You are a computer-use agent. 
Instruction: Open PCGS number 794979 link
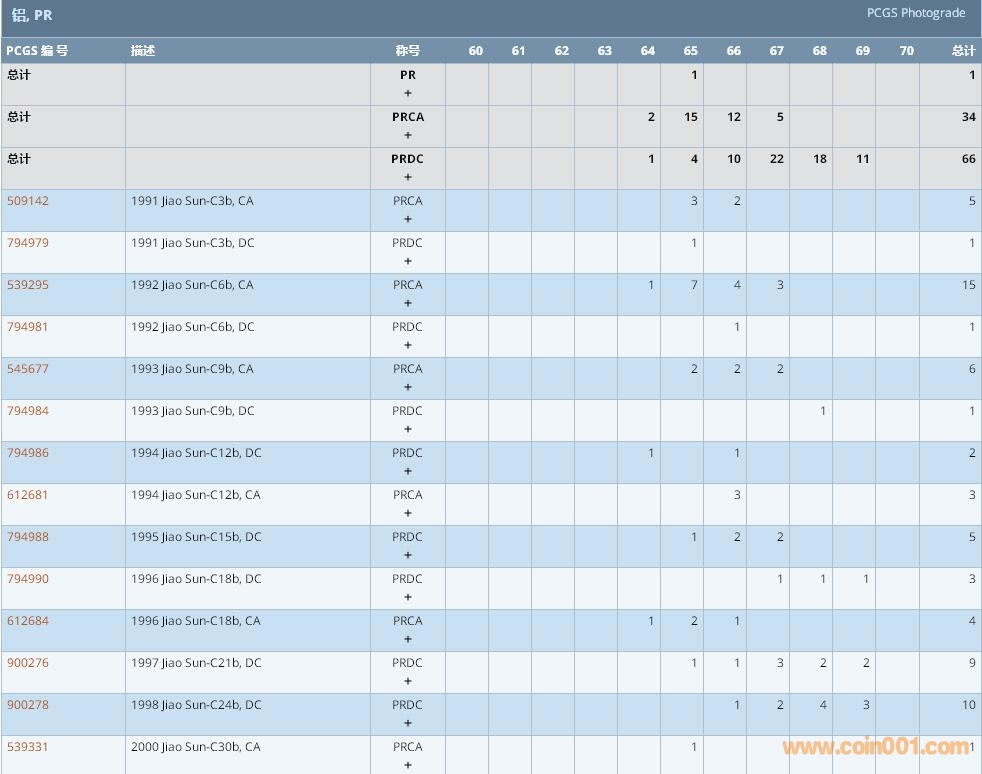[28, 243]
